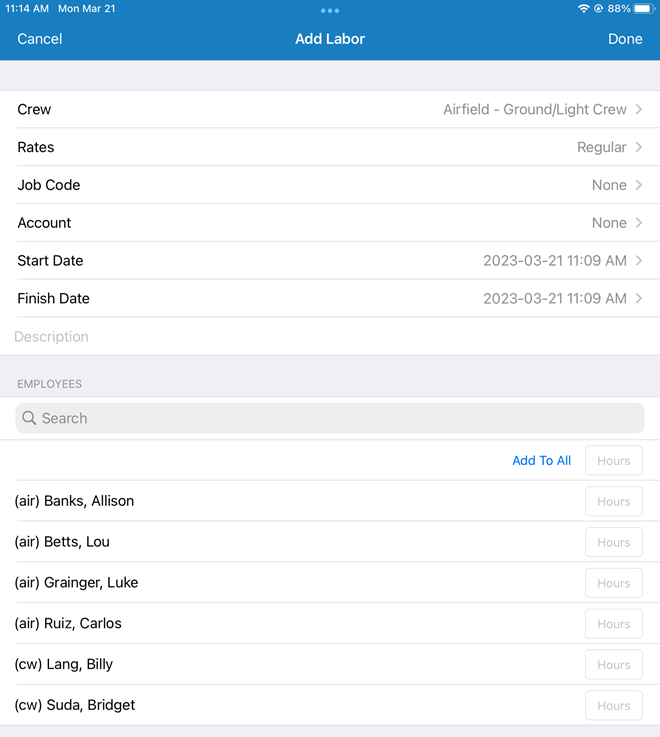Cancel adding labor

tap(40, 39)
